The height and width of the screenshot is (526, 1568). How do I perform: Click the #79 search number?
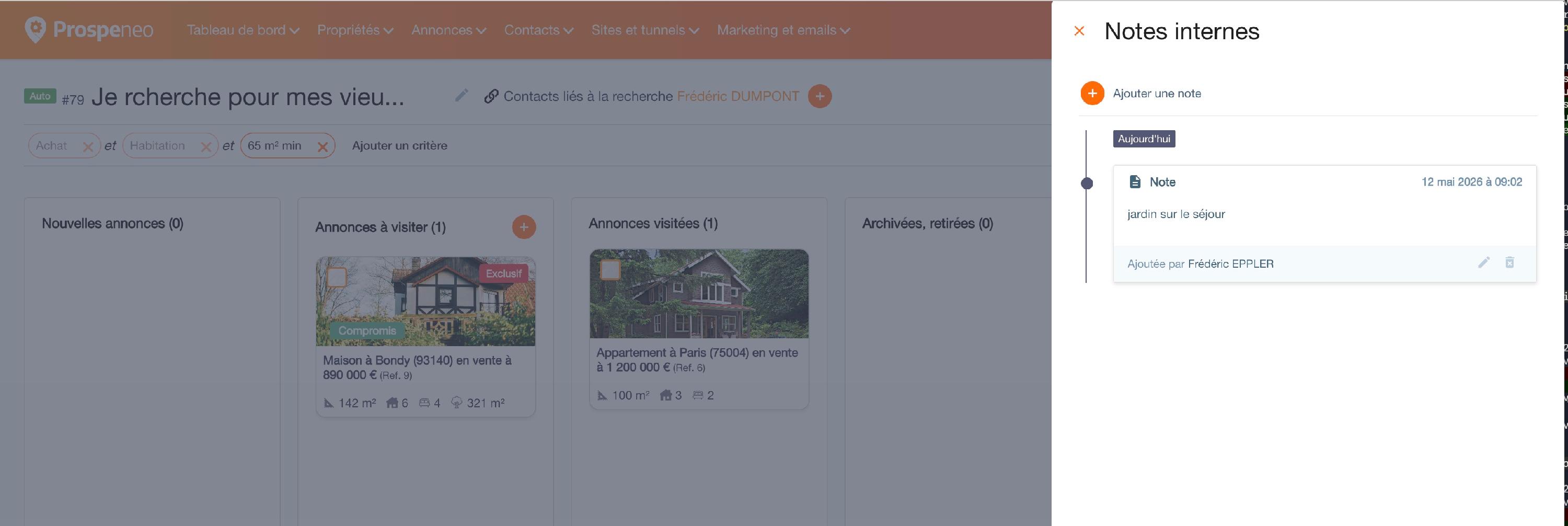click(73, 100)
